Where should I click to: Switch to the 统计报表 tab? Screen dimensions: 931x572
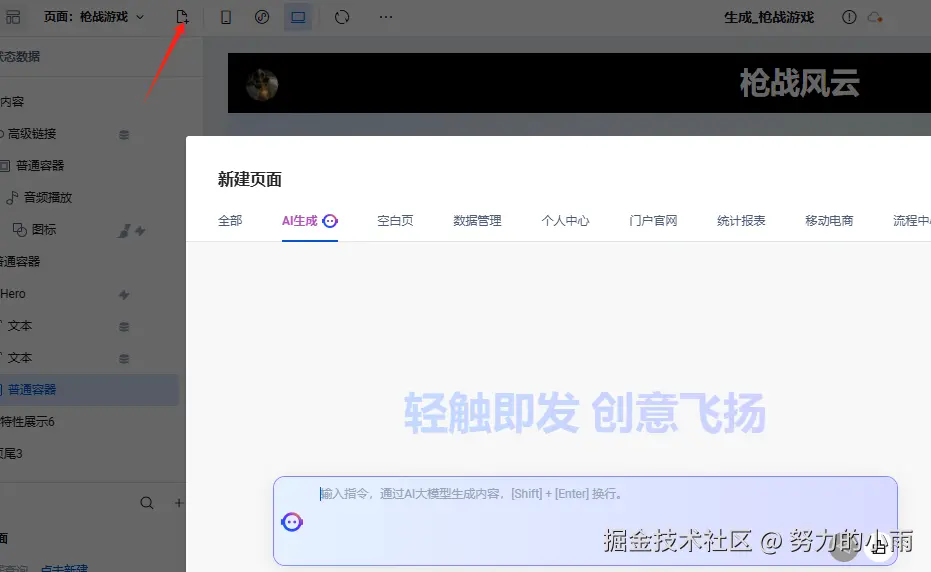[741, 220]
